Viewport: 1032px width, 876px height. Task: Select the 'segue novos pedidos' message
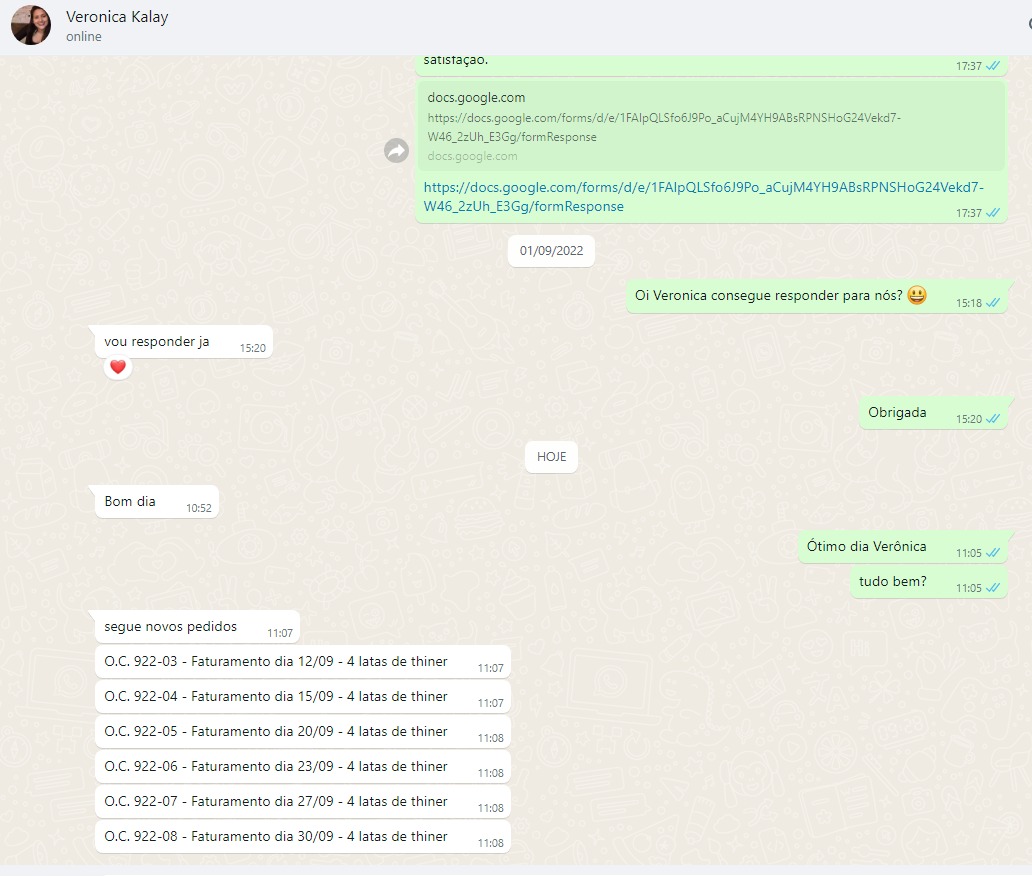point(171,627)
